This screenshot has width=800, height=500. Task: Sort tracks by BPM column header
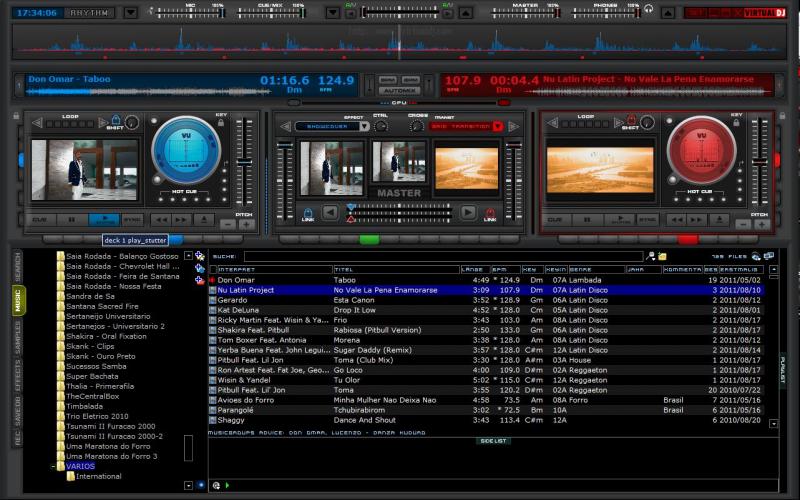pos(506,269)
